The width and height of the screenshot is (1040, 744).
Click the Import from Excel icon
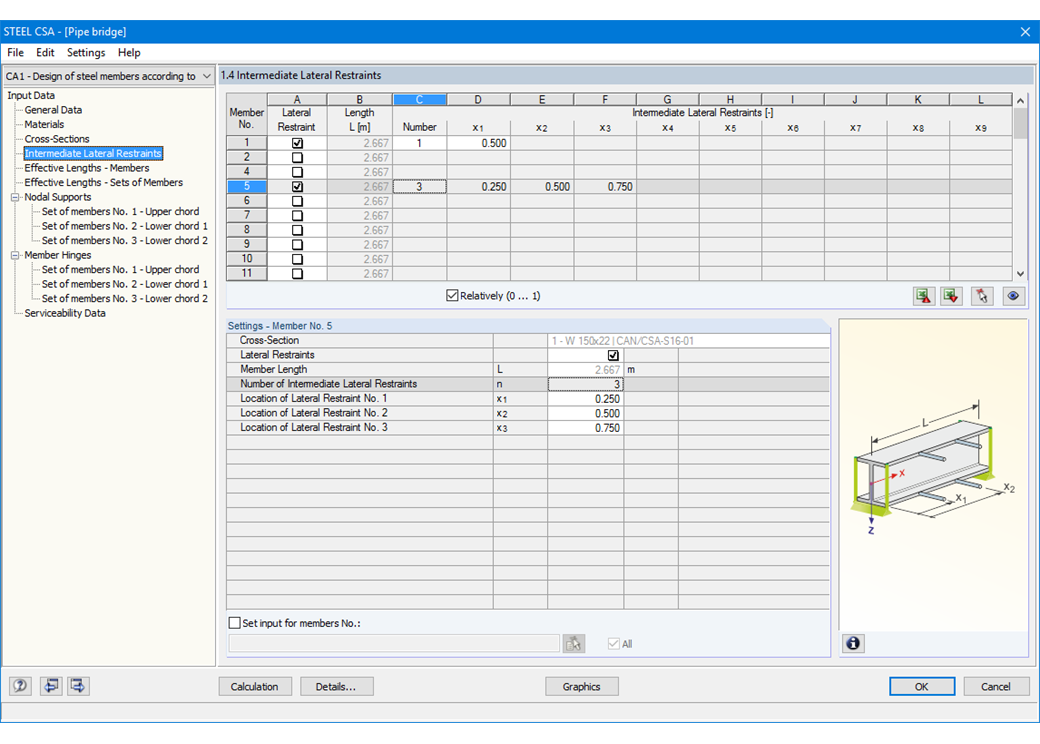[x=951, y=296]
